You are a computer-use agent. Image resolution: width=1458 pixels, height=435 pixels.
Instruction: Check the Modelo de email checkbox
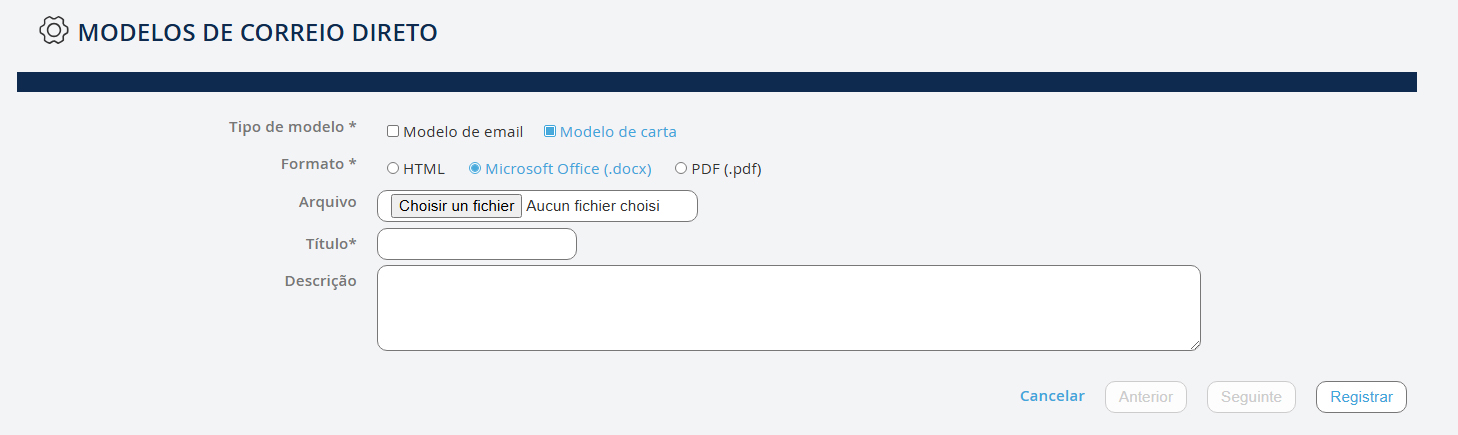coord(393,131)
